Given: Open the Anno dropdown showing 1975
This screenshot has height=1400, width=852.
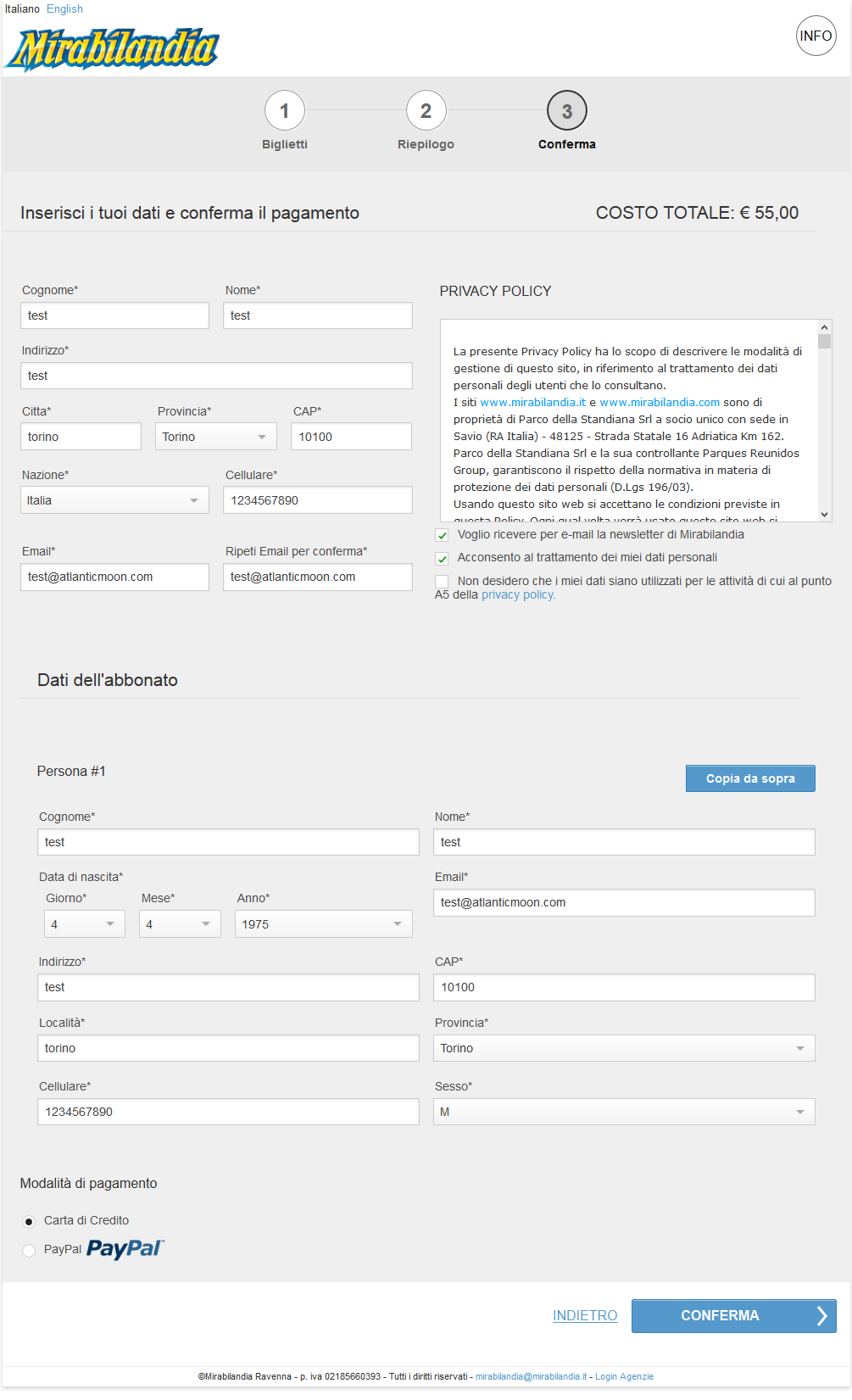Looking at the screenshot, I should coord(324,924).
